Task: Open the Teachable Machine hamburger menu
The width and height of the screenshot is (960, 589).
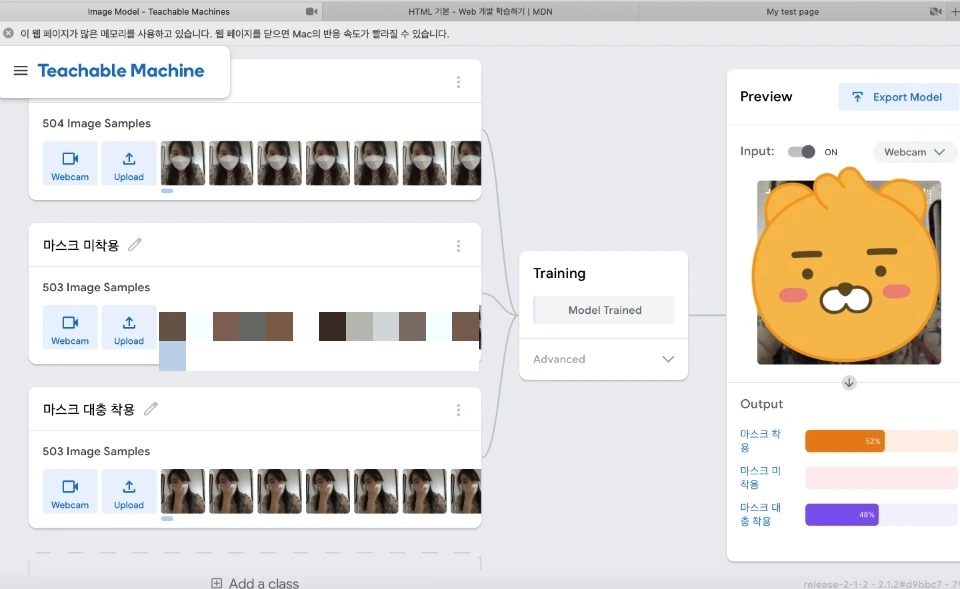Action: pyautogui.click(x=21, y=70)
